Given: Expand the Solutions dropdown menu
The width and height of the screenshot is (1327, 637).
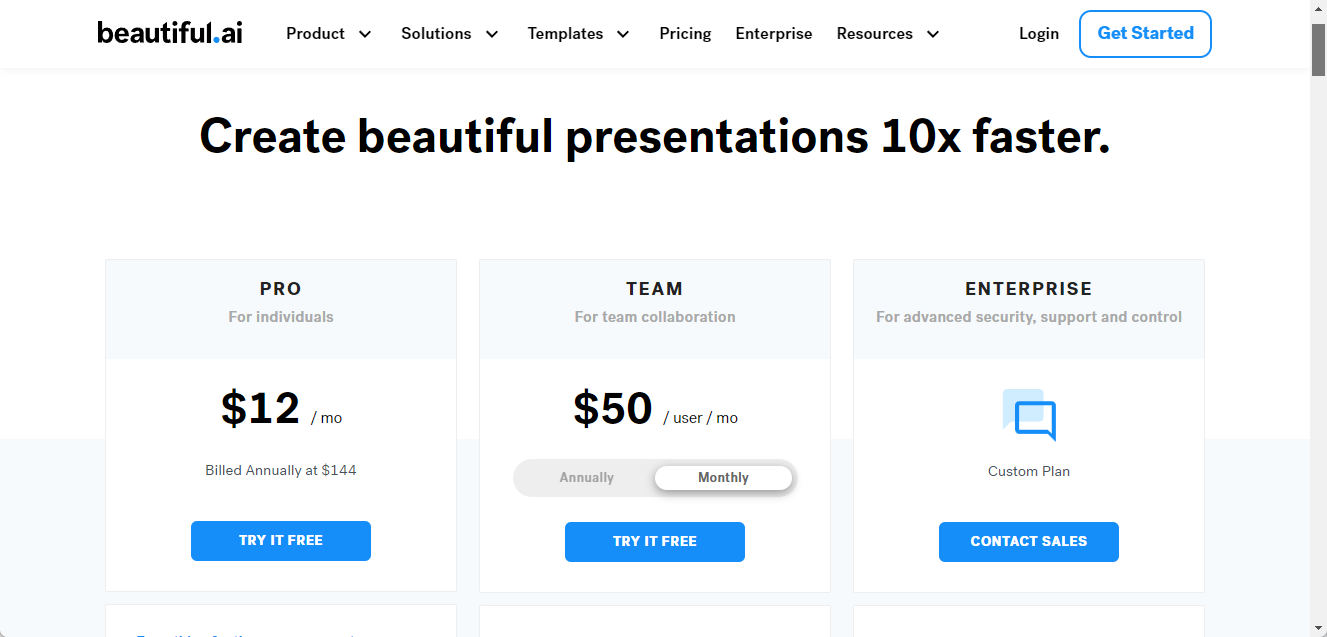Looking at the screenshot, I should click(x=450, y=34).
